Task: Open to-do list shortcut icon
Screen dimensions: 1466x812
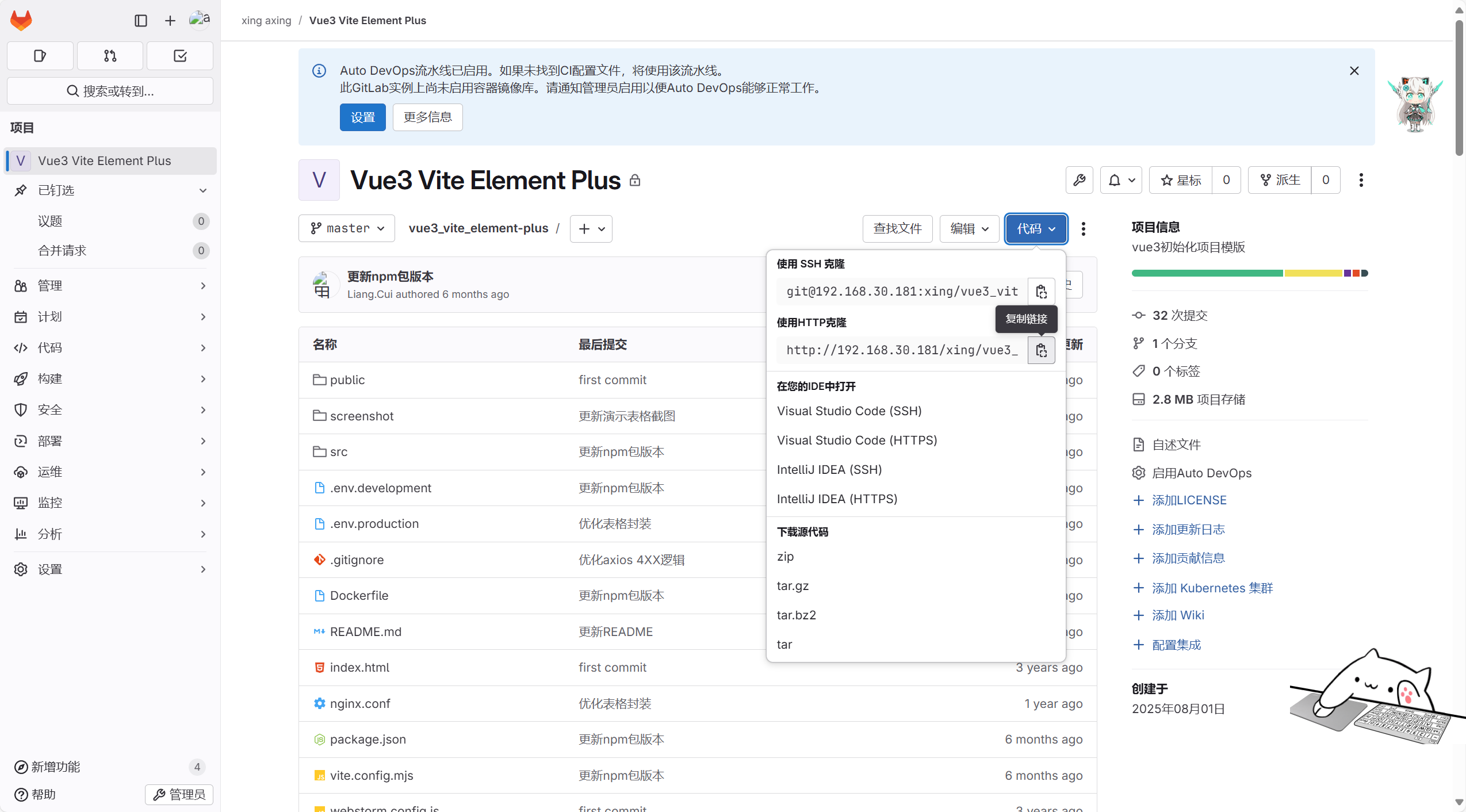Action: [180, 56]
